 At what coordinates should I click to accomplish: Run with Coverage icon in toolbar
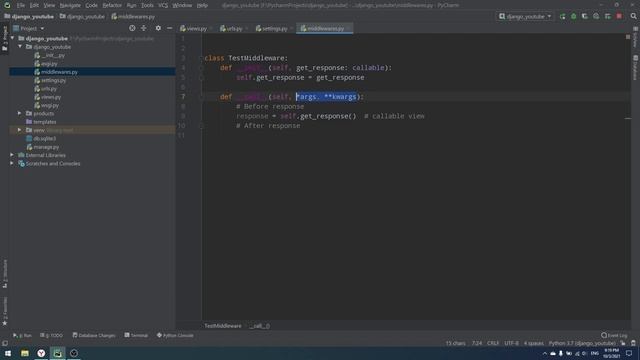coord(584,16)
